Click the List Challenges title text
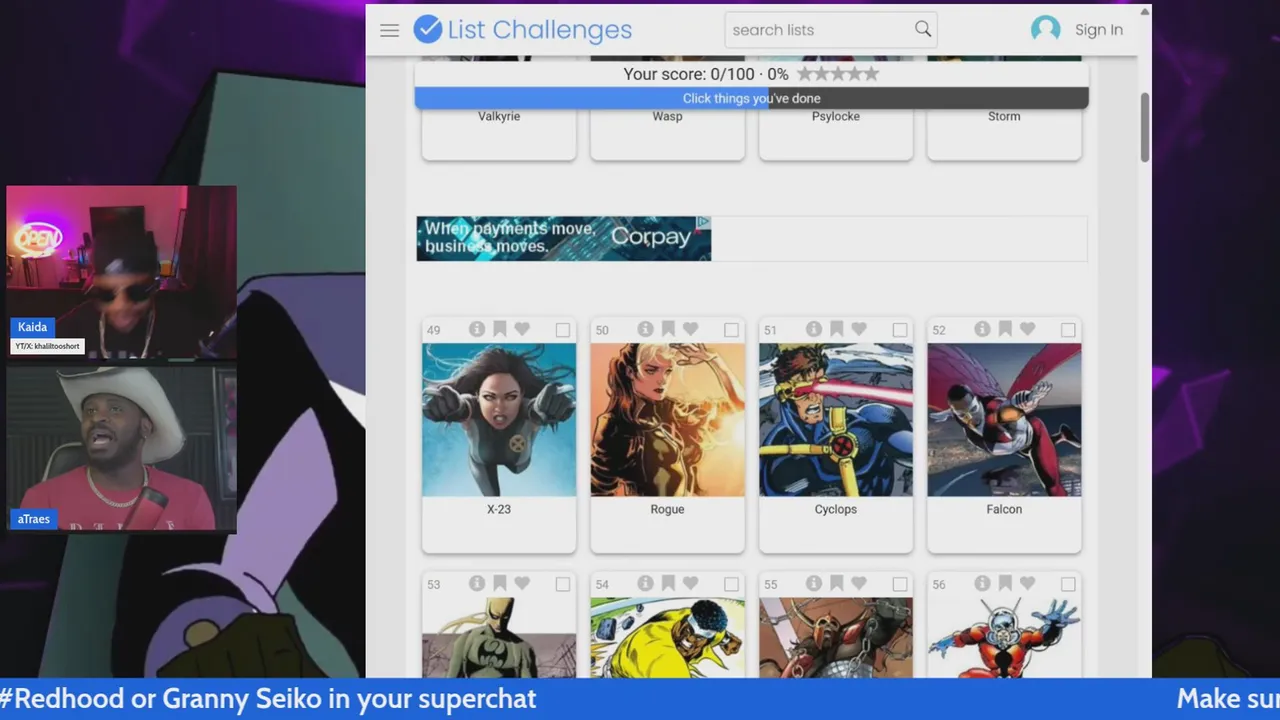Viewport: 1280px width, 720px height. click(x=540, y=30)
